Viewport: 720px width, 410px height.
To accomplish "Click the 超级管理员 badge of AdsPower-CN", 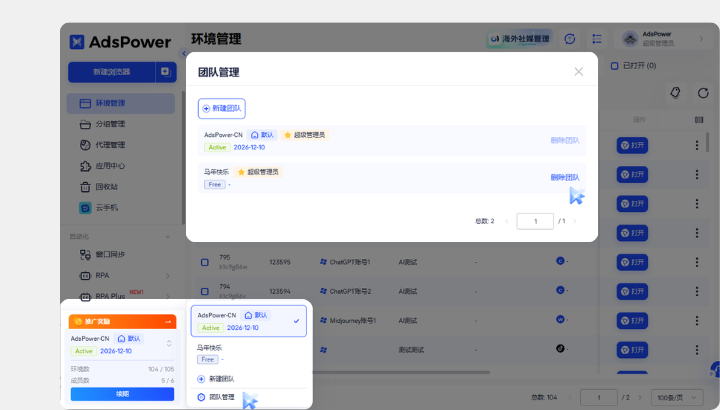I will pyautogui.click(x=304, y=135).
